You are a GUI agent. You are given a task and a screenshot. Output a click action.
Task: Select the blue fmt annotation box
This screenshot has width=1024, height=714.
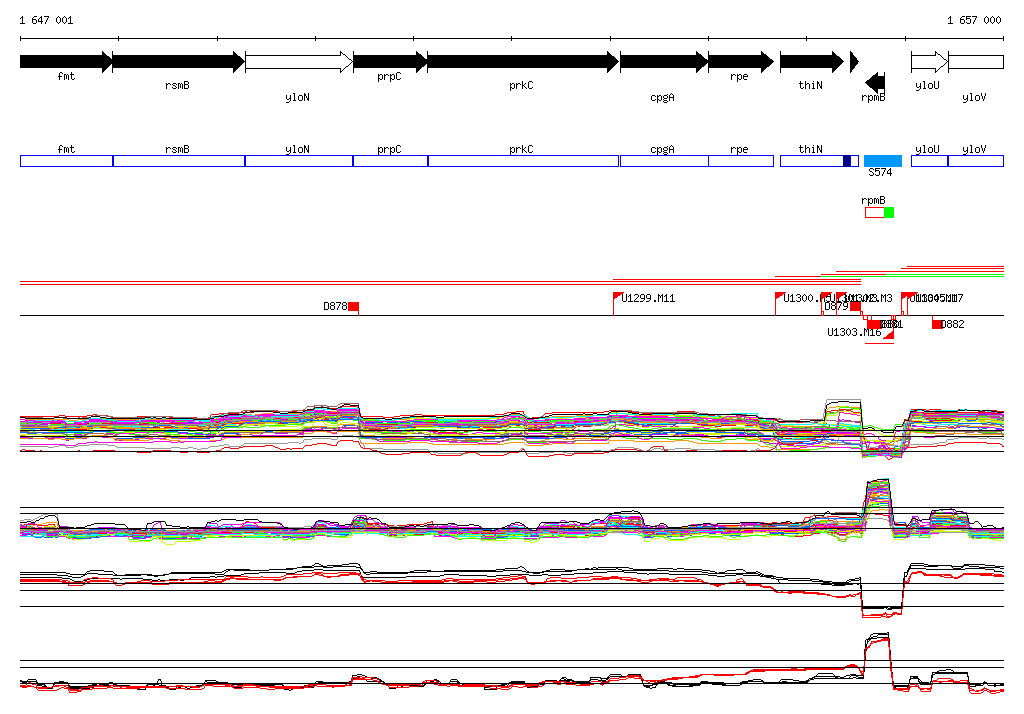point(67,161)
